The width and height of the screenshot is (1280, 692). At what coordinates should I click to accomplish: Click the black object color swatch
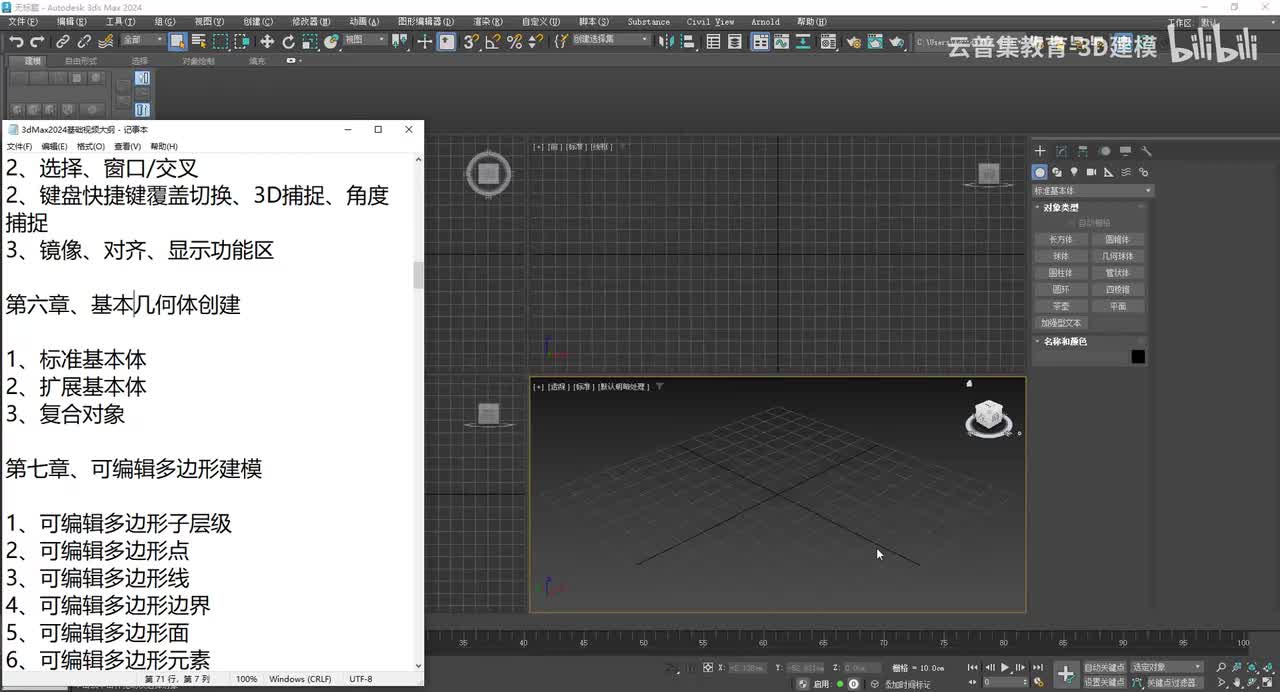(1138, 357)
